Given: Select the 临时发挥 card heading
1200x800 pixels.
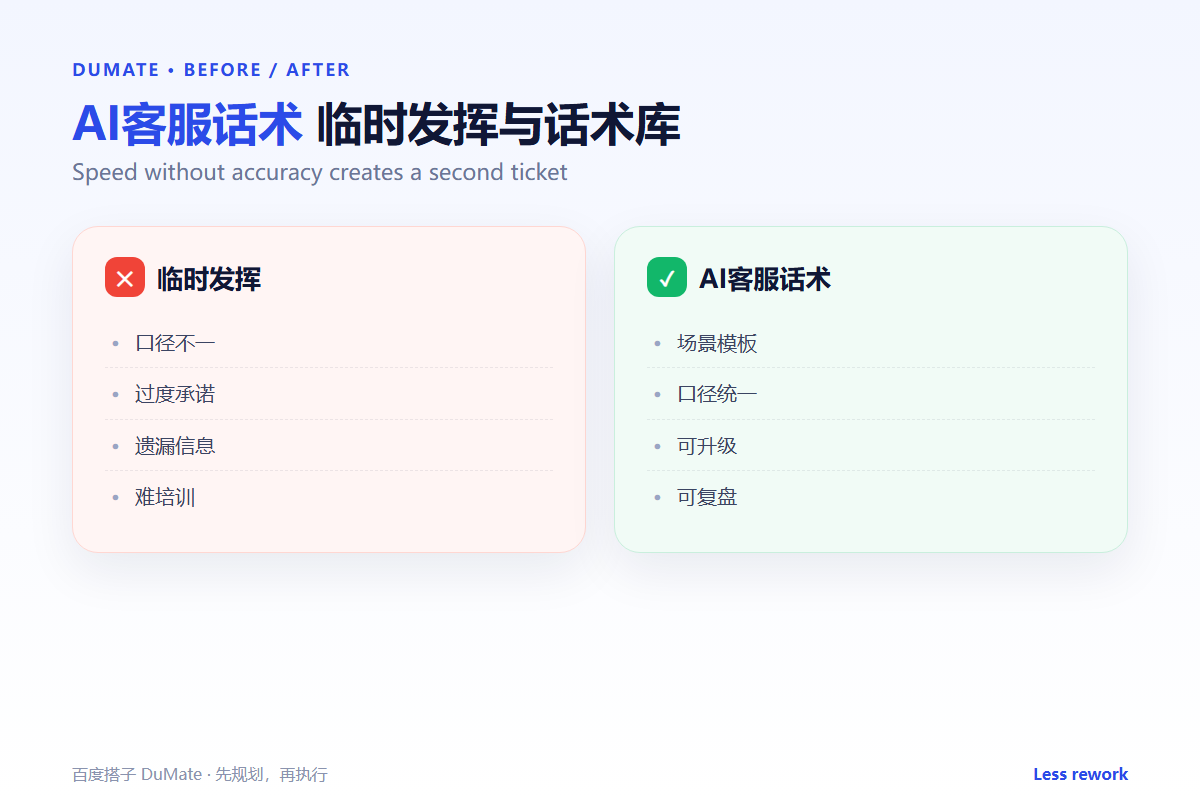Looking at the screenshot, I should [209, 279].
